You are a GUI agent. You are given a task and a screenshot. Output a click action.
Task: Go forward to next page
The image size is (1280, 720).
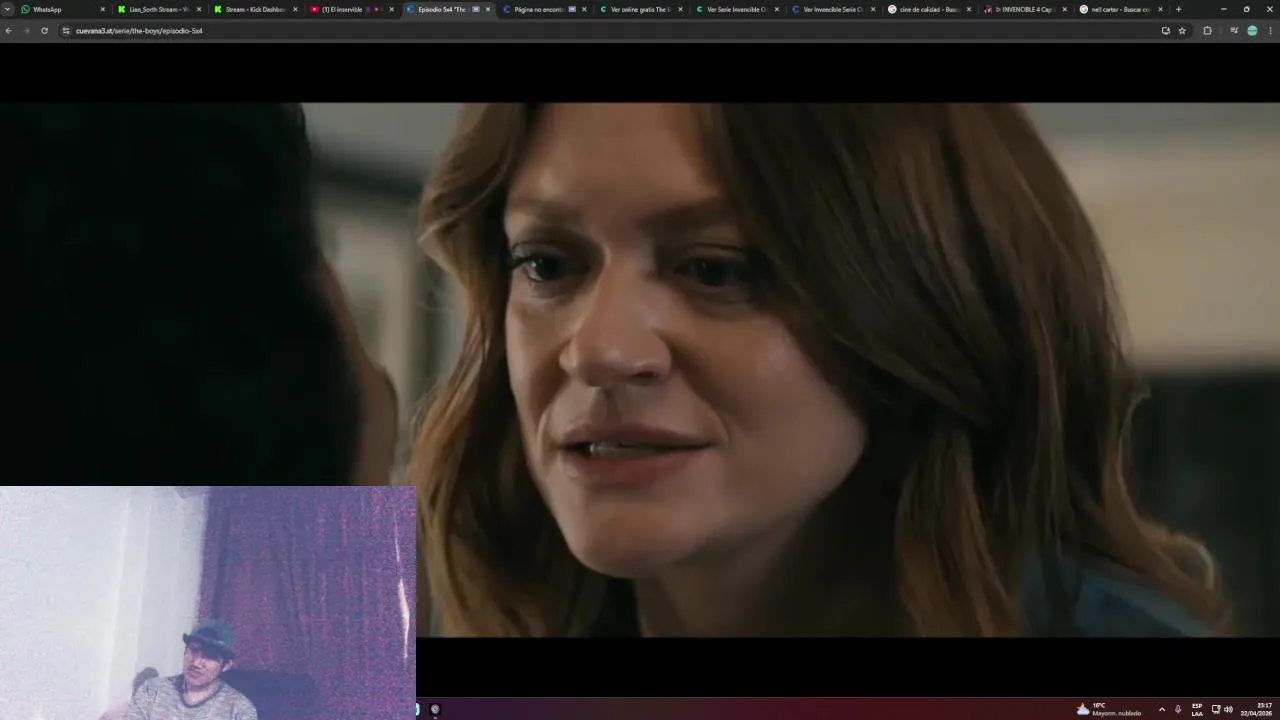26,31
